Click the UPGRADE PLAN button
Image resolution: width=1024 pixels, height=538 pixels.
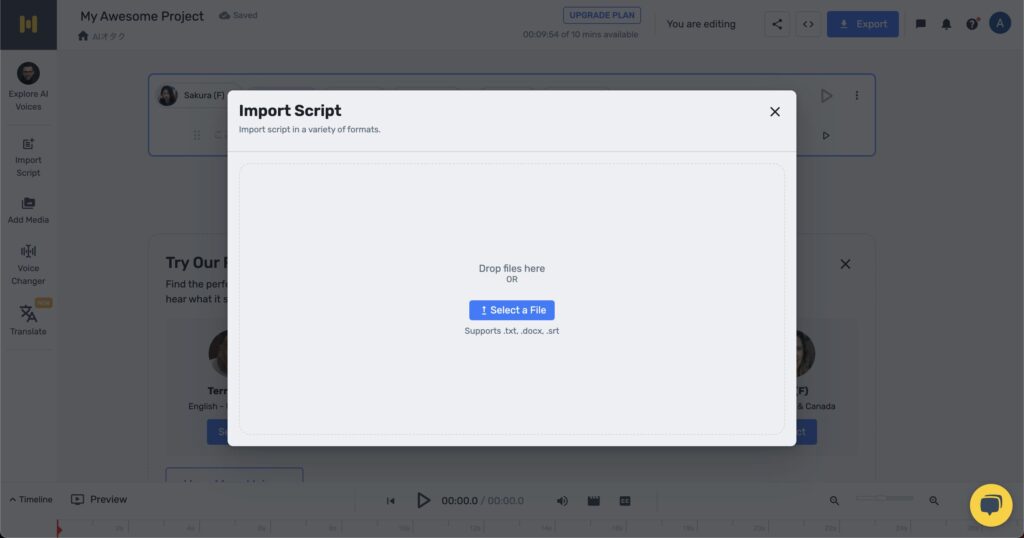coord(601,15)
